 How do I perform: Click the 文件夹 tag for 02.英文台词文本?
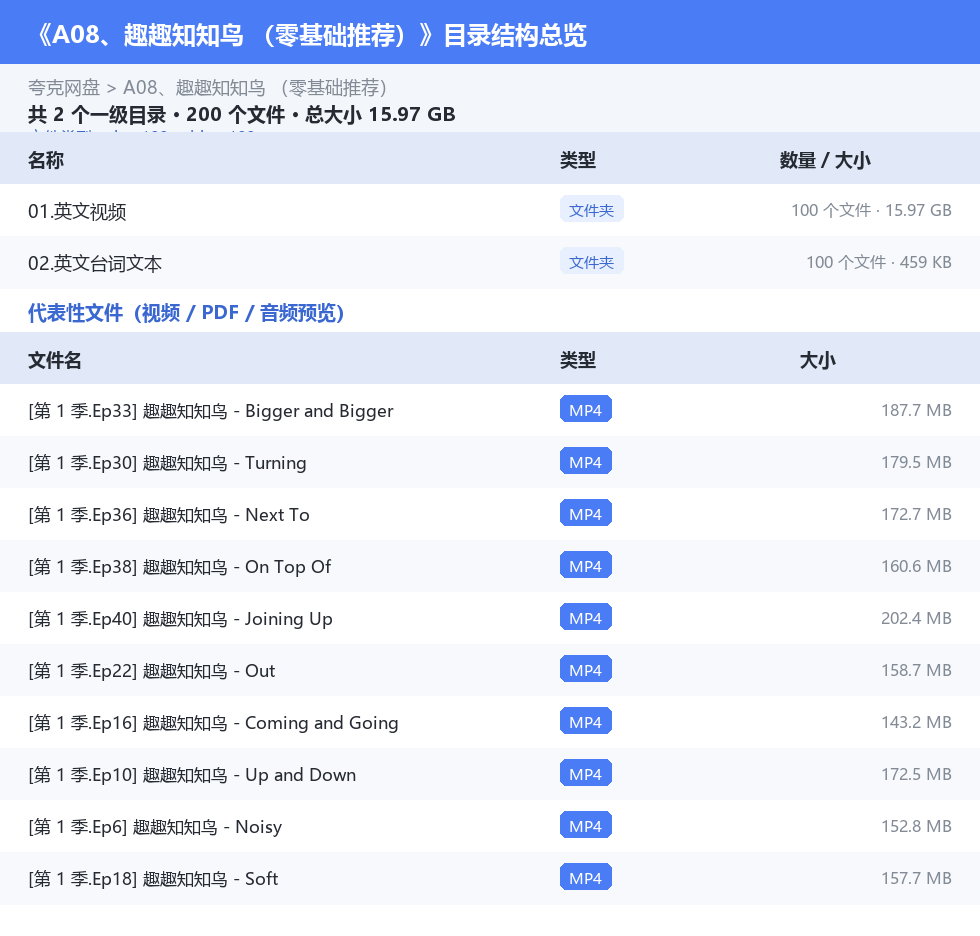tap(591, 262)
